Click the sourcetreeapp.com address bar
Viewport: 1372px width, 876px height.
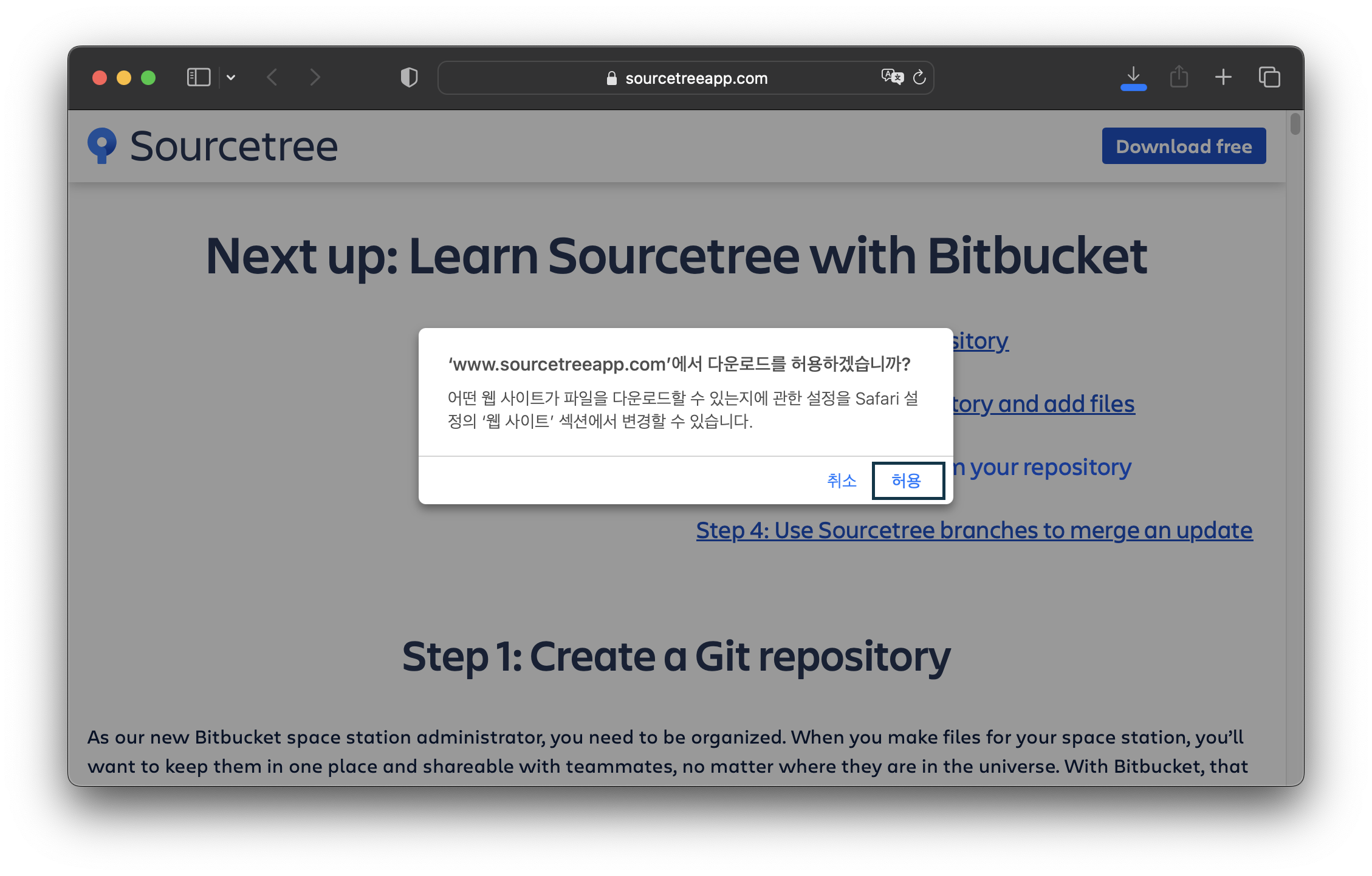[x=696, y=78]
